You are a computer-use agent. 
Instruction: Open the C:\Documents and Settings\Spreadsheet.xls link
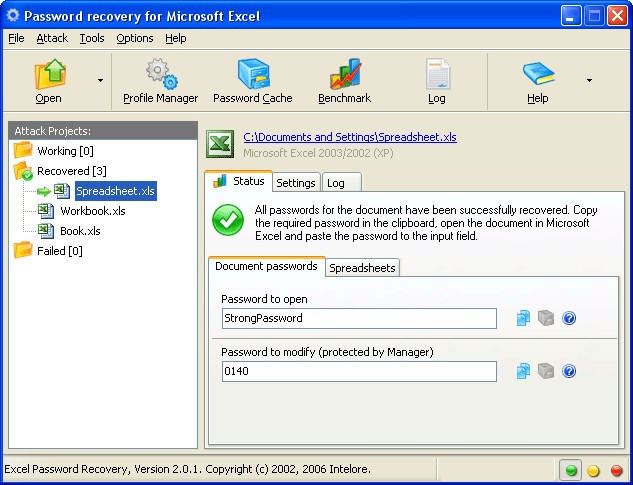(350, 137)
